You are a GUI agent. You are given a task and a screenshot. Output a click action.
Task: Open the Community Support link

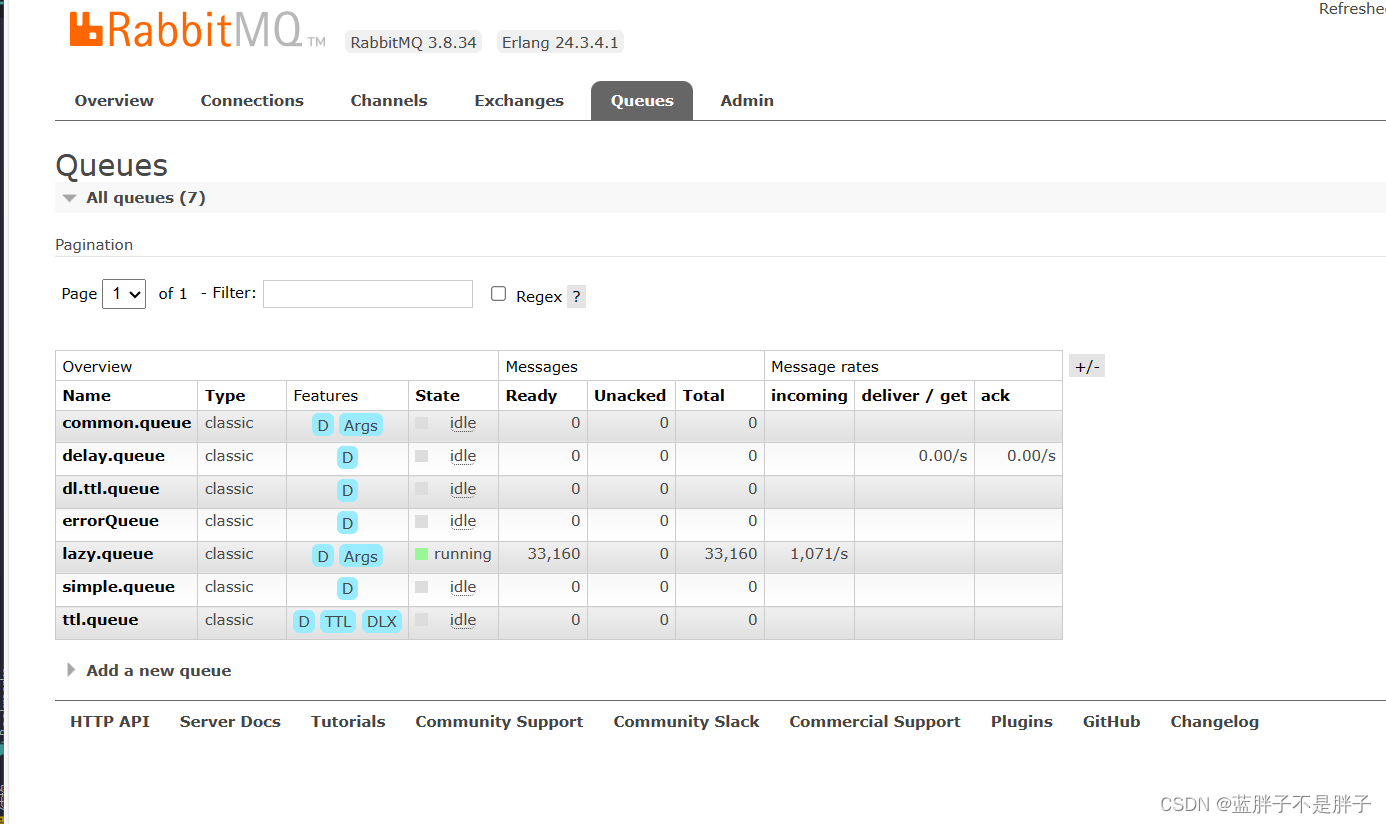click(x=499, y=721)
